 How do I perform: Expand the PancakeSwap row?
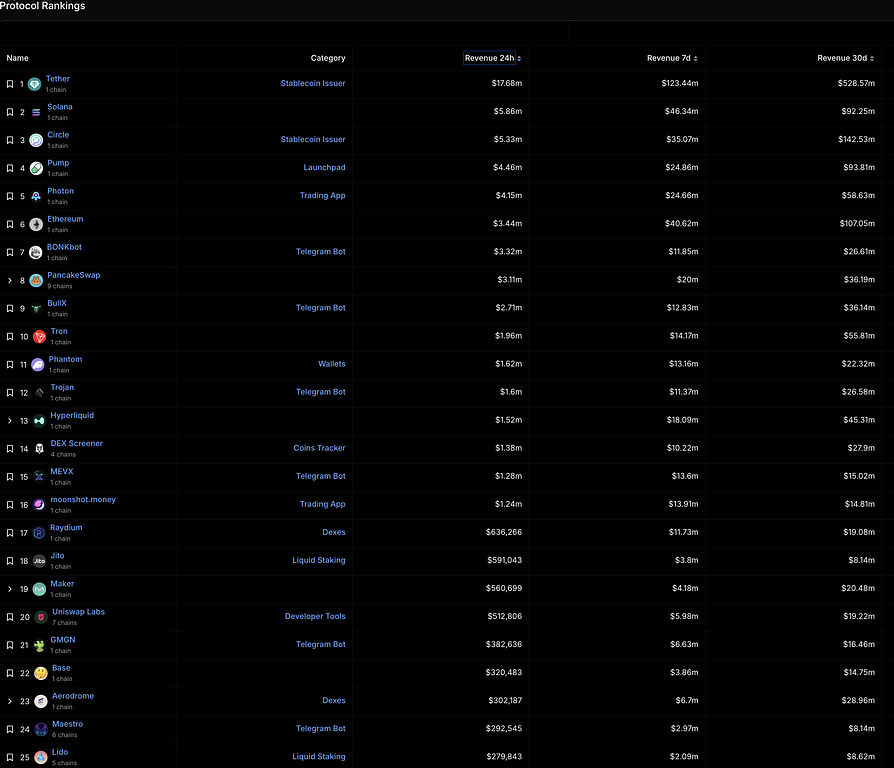click(10, 280)
